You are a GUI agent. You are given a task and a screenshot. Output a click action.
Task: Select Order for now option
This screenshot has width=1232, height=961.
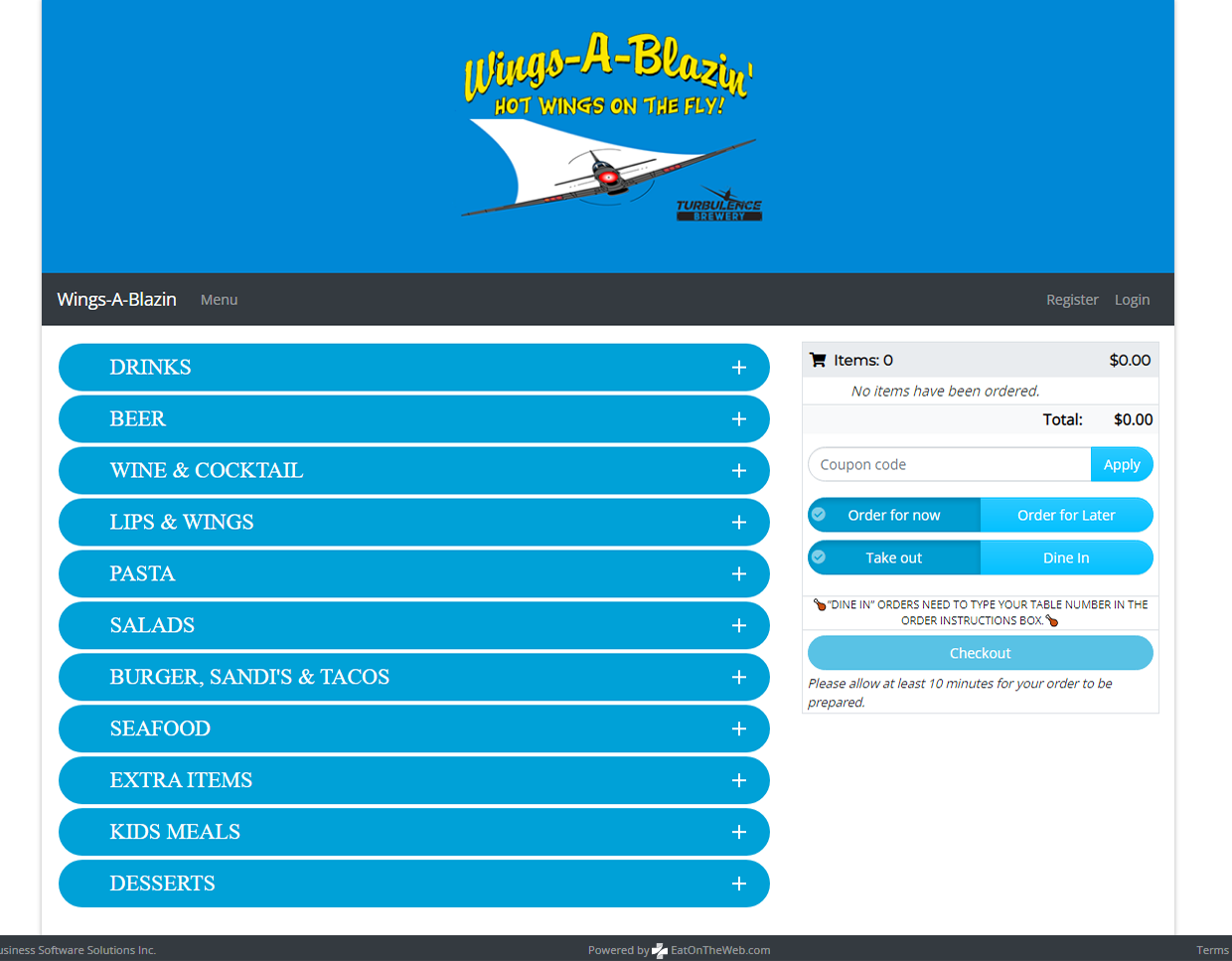click(x=894, y=515)
